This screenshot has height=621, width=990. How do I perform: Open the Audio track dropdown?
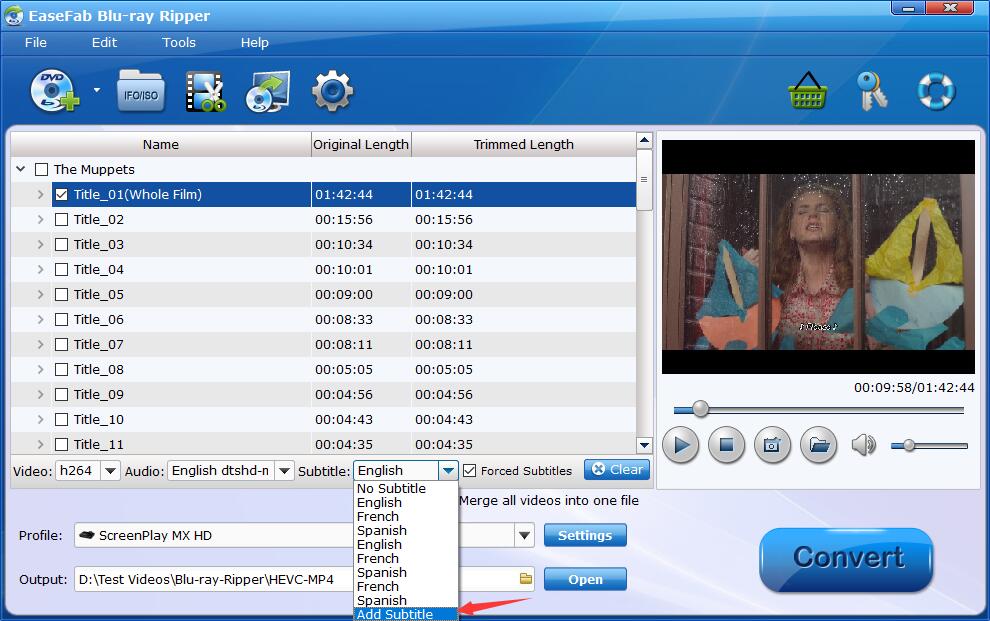coord(284,471)
